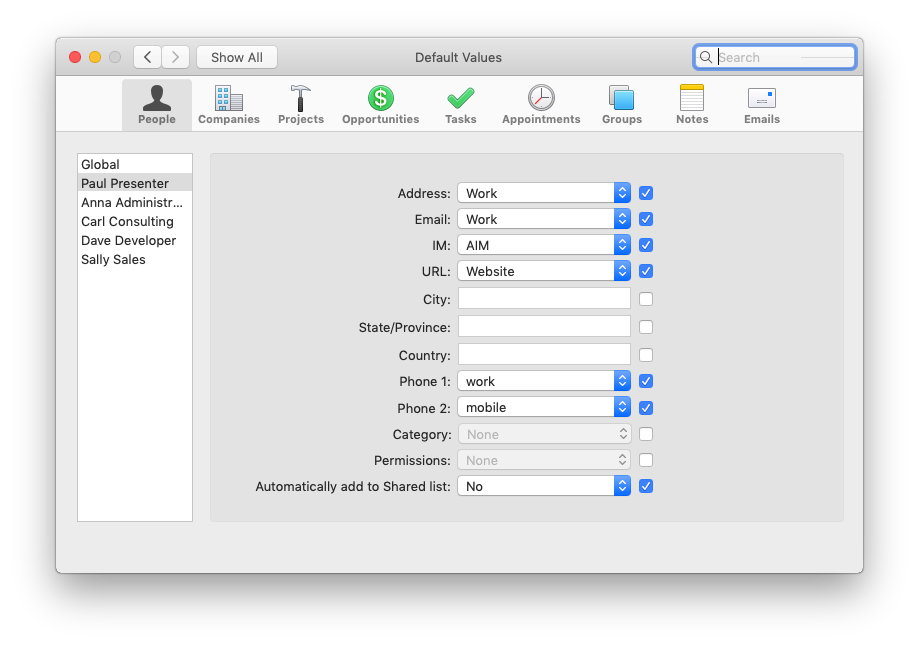Open the IM dropdown showing AIM
This screenshot has height=647, width=919.
pos(544,245)
